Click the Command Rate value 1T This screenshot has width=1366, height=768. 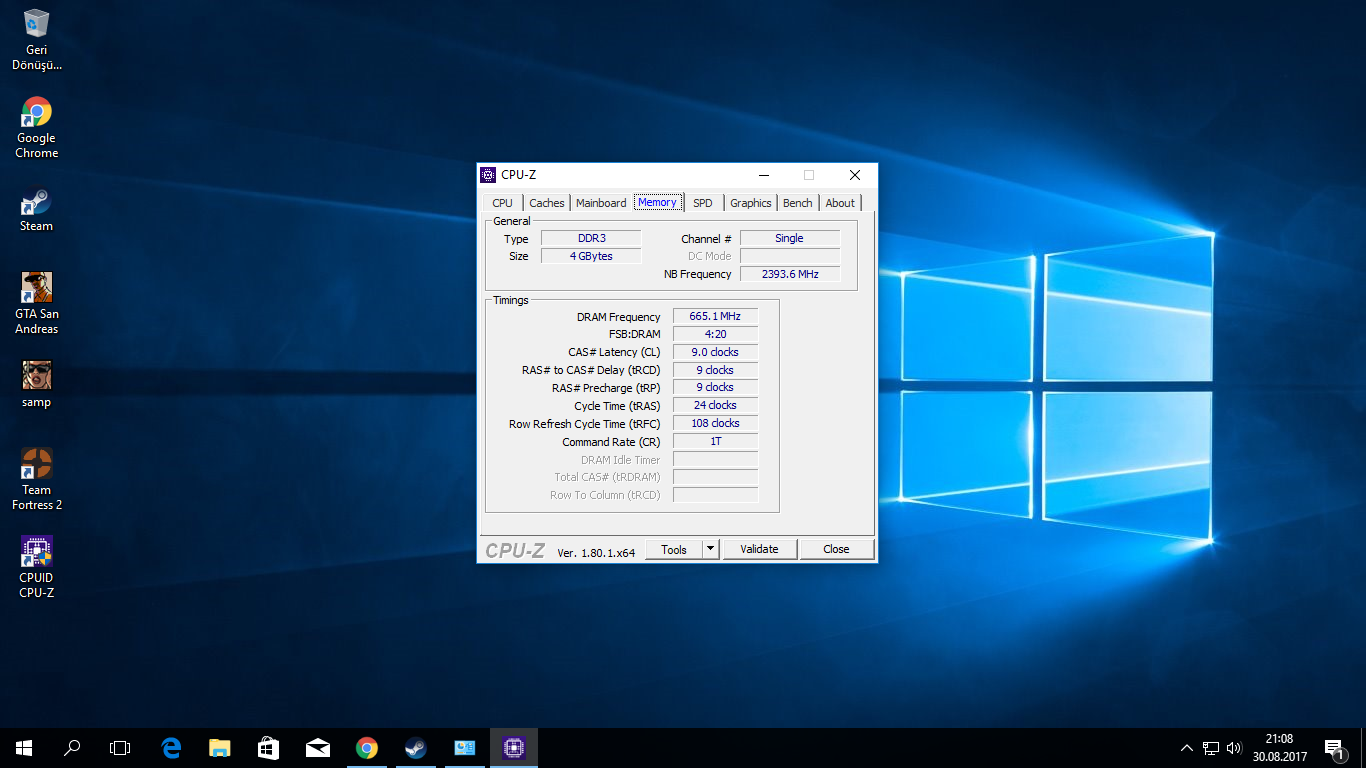715,441
